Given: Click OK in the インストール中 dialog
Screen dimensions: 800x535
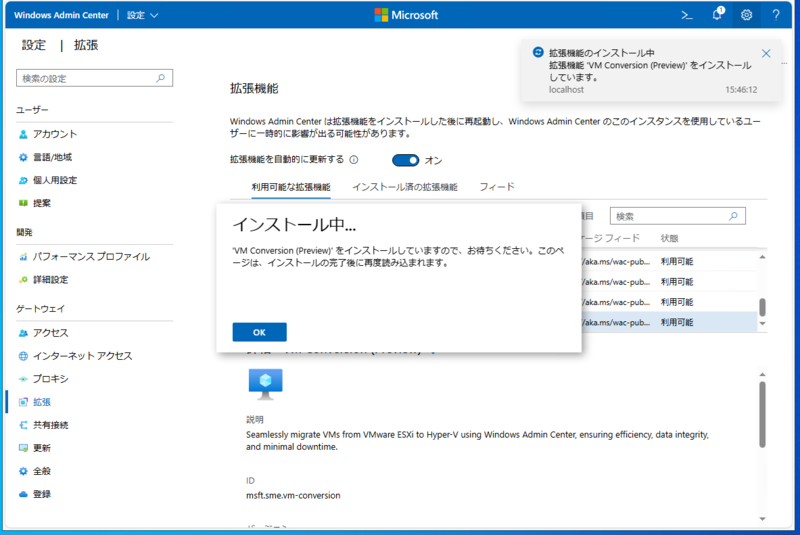Looking at the screenshot, I should pyautogui.click(x=259, y=332).
